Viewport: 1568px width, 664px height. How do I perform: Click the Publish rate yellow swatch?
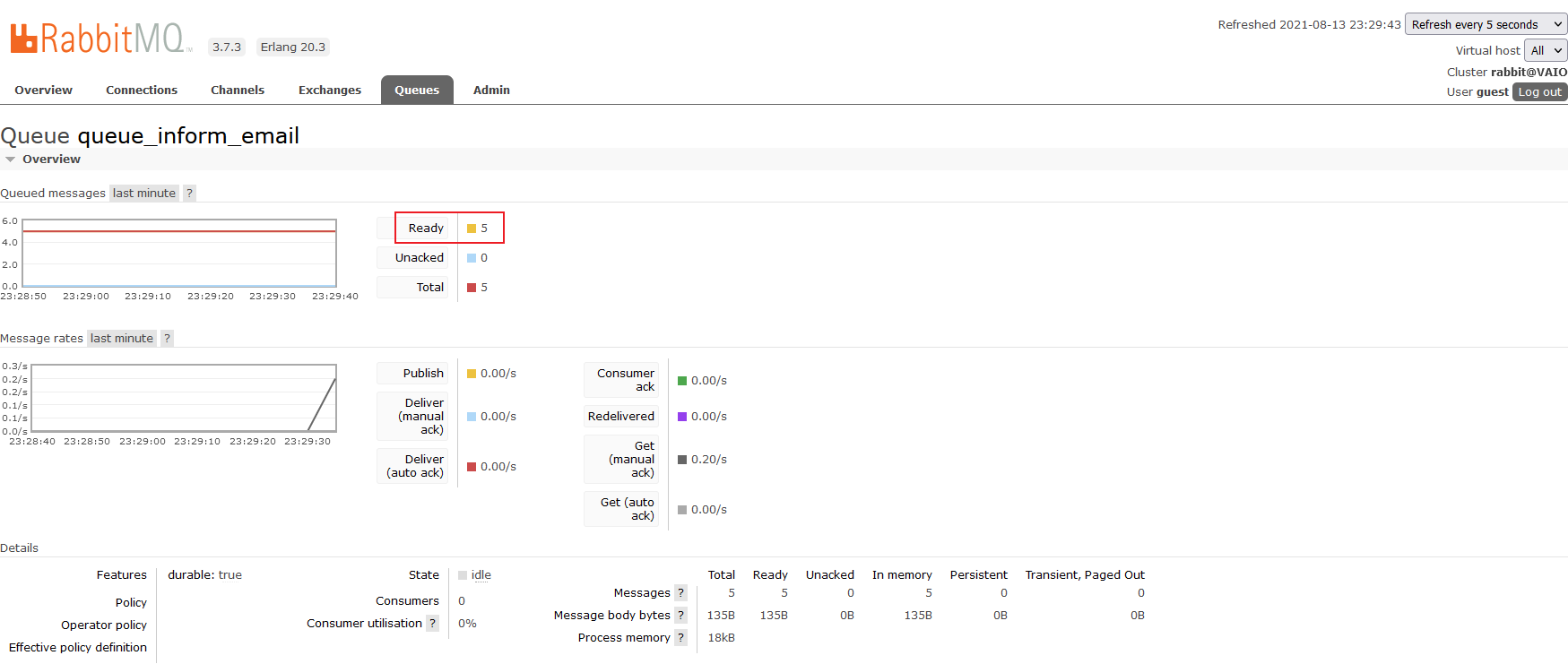(472, 374)
